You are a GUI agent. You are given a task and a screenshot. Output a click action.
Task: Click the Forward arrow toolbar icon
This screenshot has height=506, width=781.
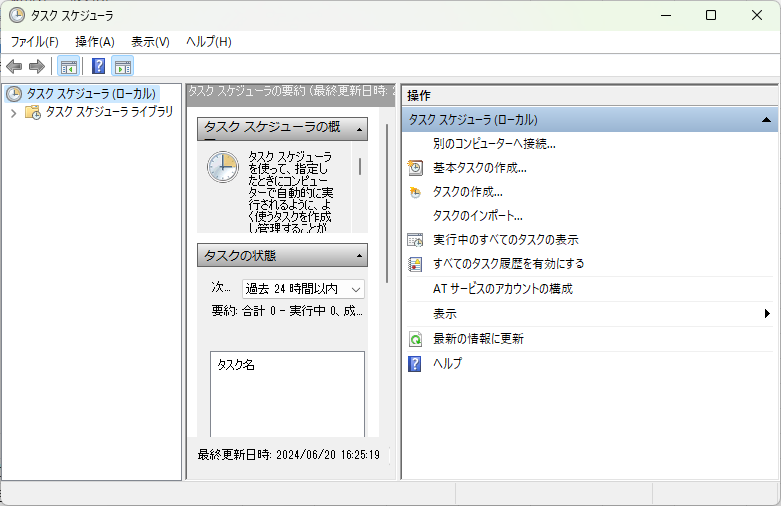pyautogui.click(x=37, y=67)
